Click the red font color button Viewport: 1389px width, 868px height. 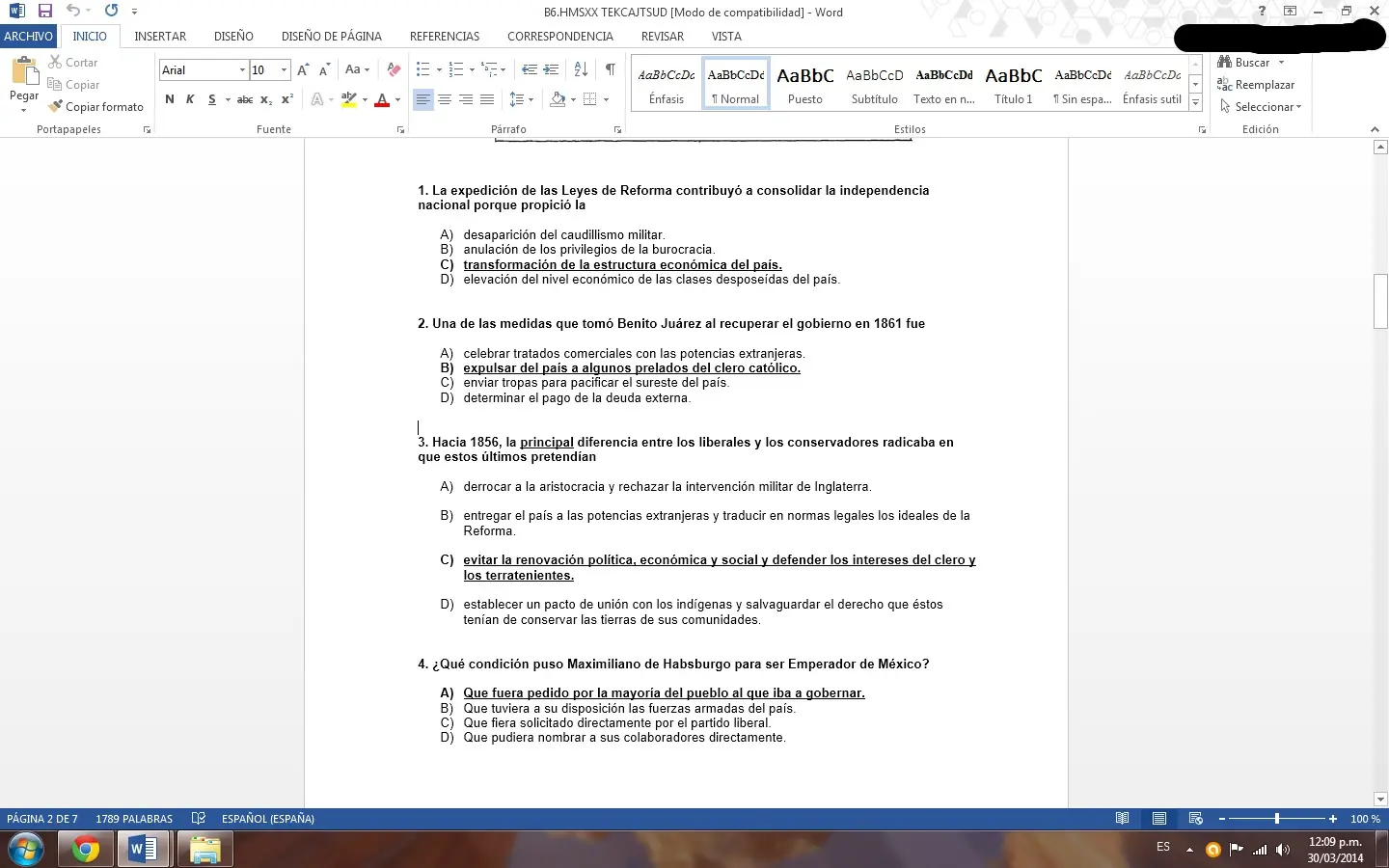[x=382, y=99]
